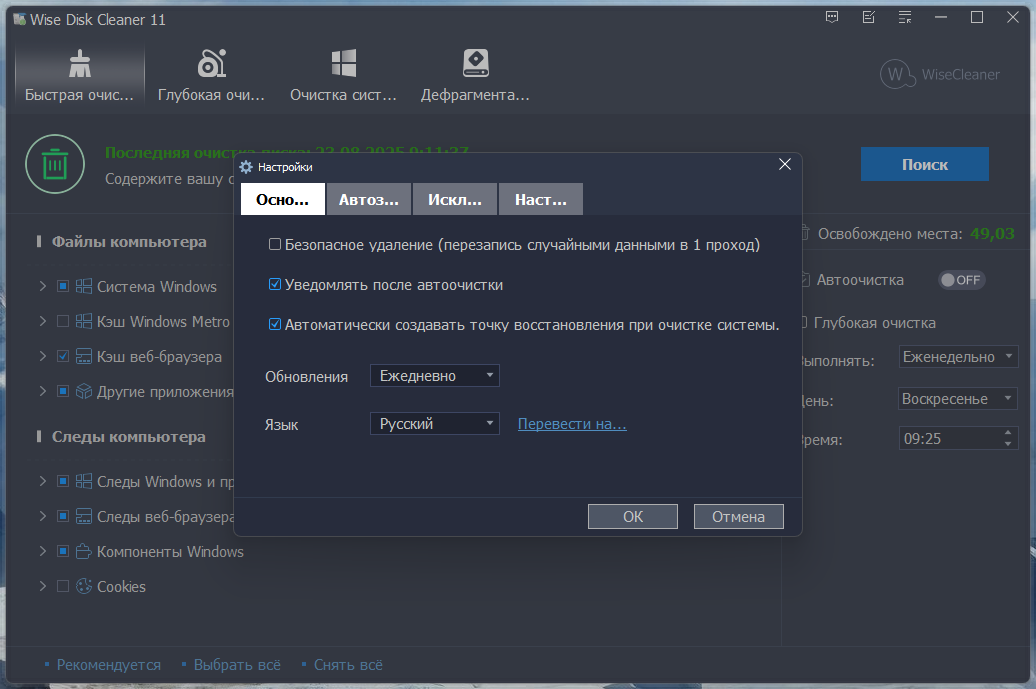Expand the Кэш веб-браузера node
Viewport: 1036px width, 689px height.
point(43,356)
